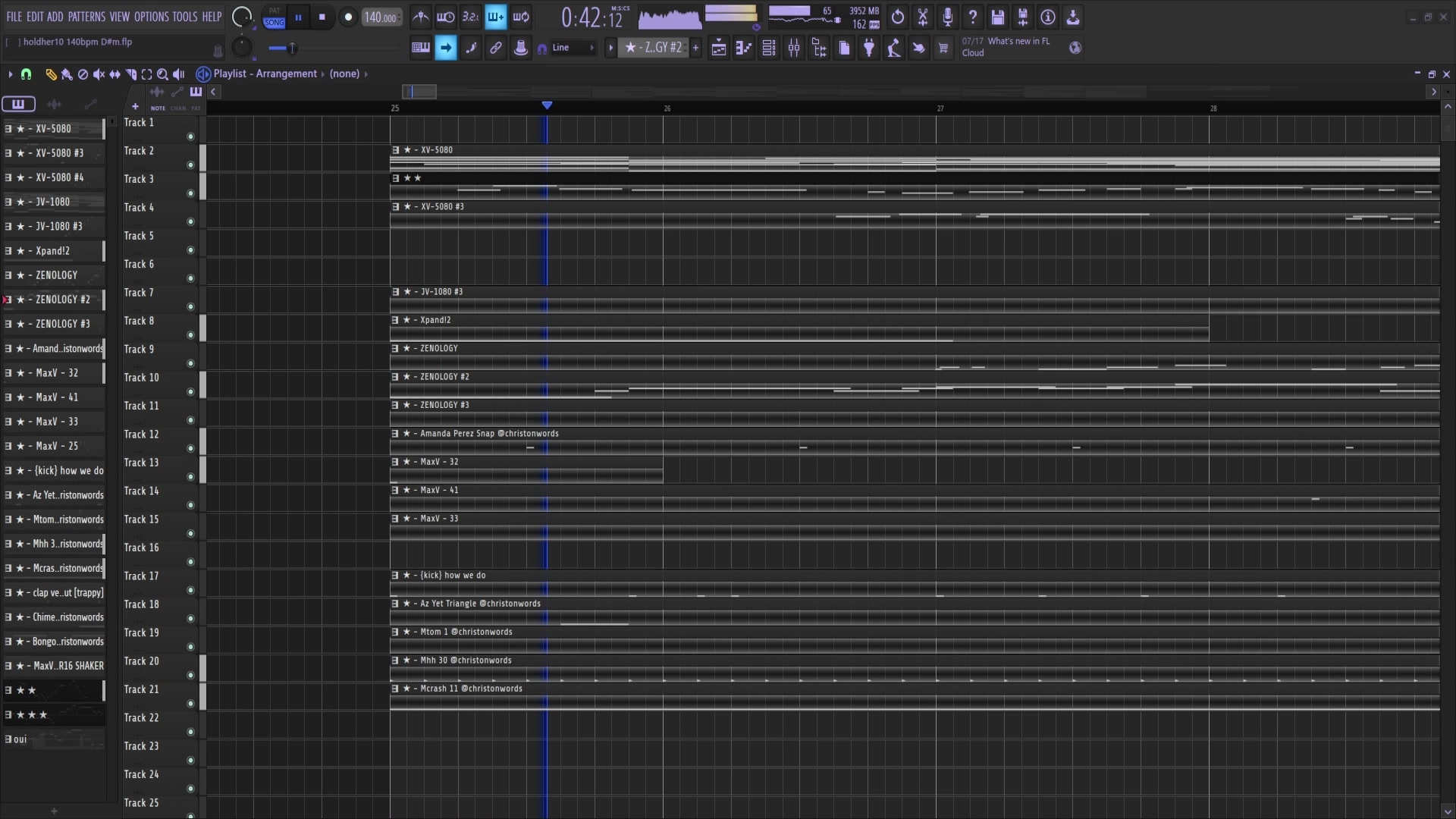The image size is (1456, 819).
Task: Open the Playlist view toolbar icon
Action: coord(719,49)
